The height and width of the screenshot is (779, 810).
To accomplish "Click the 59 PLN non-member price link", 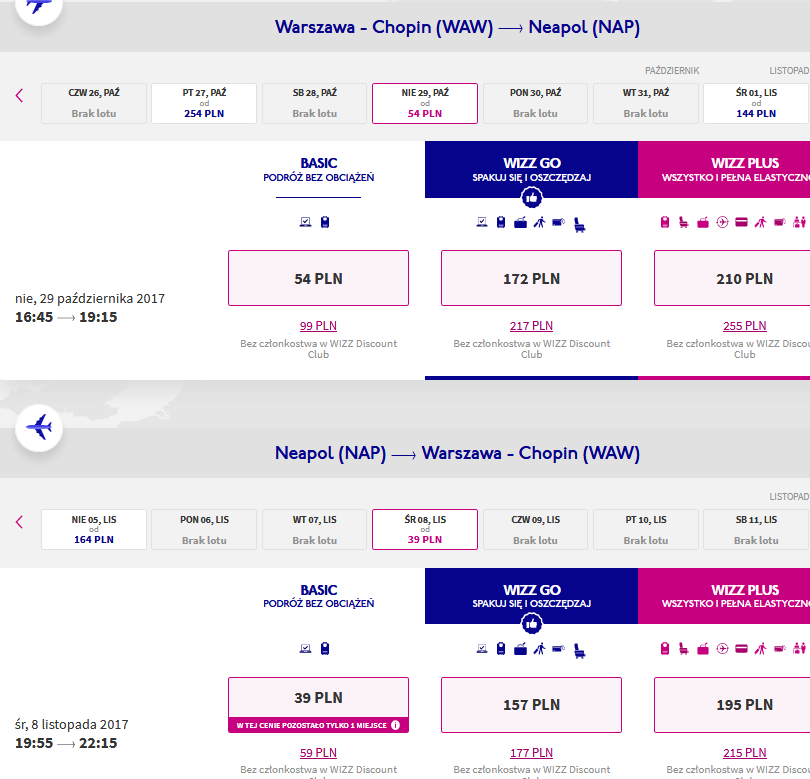I will coord(318,753).
